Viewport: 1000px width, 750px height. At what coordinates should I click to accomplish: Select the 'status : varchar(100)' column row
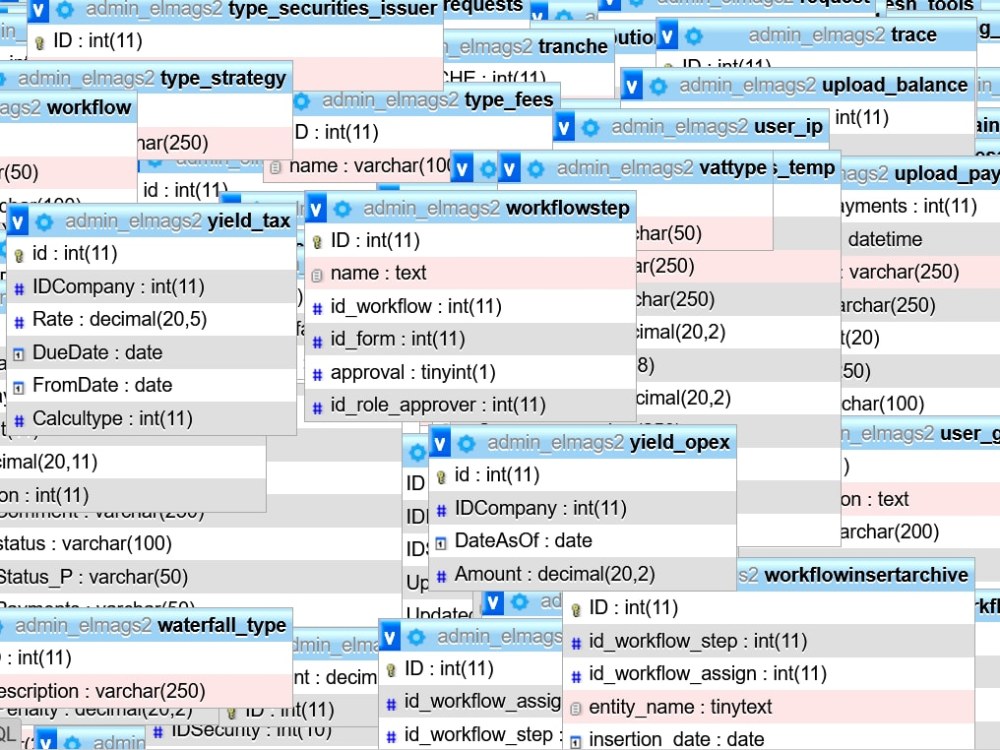click(200, 543)
